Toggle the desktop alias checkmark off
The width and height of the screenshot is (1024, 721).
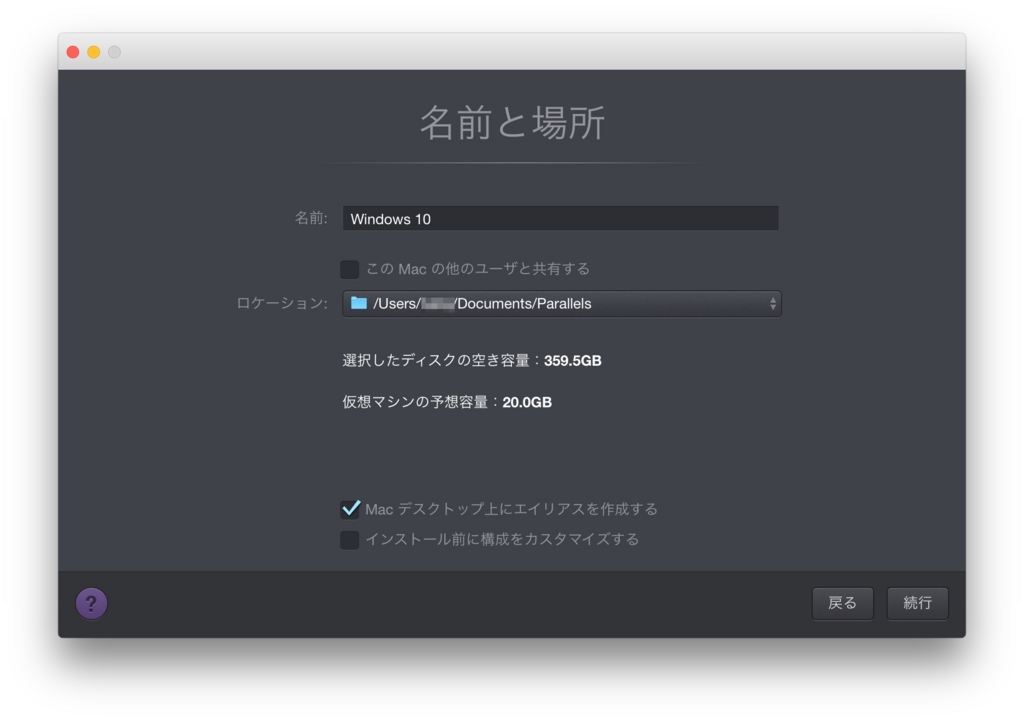point(350,509)
